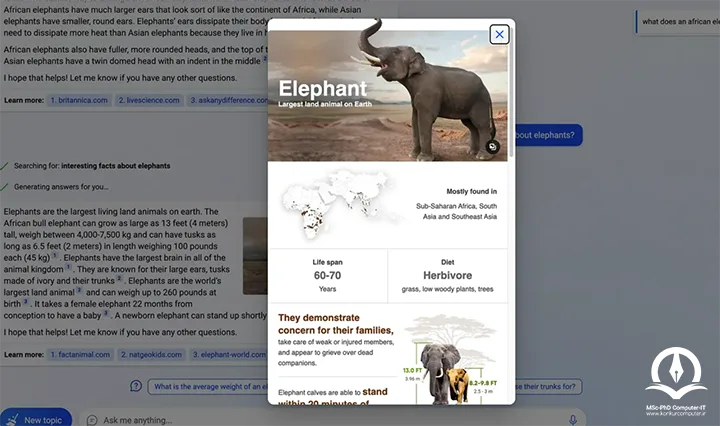Viewport: 720px width, 426px height.
Task: Open the 3. askanydifference.com source link
Action: [227, 100]
